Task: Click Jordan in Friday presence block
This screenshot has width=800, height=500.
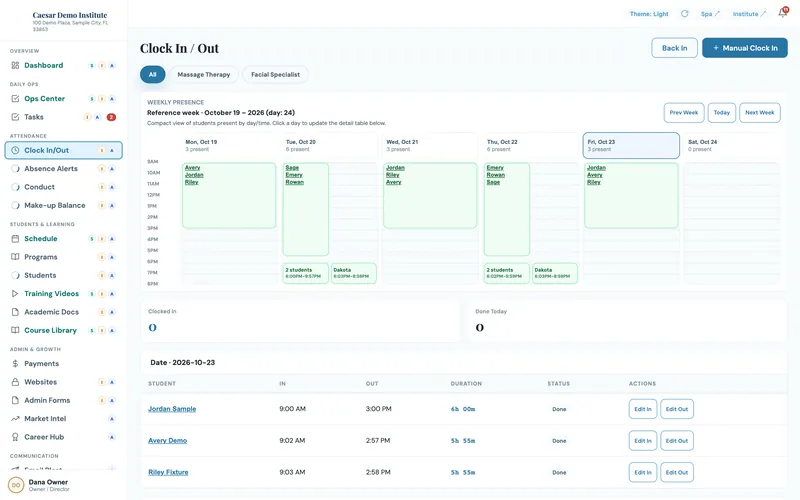Action: [596, 168]
